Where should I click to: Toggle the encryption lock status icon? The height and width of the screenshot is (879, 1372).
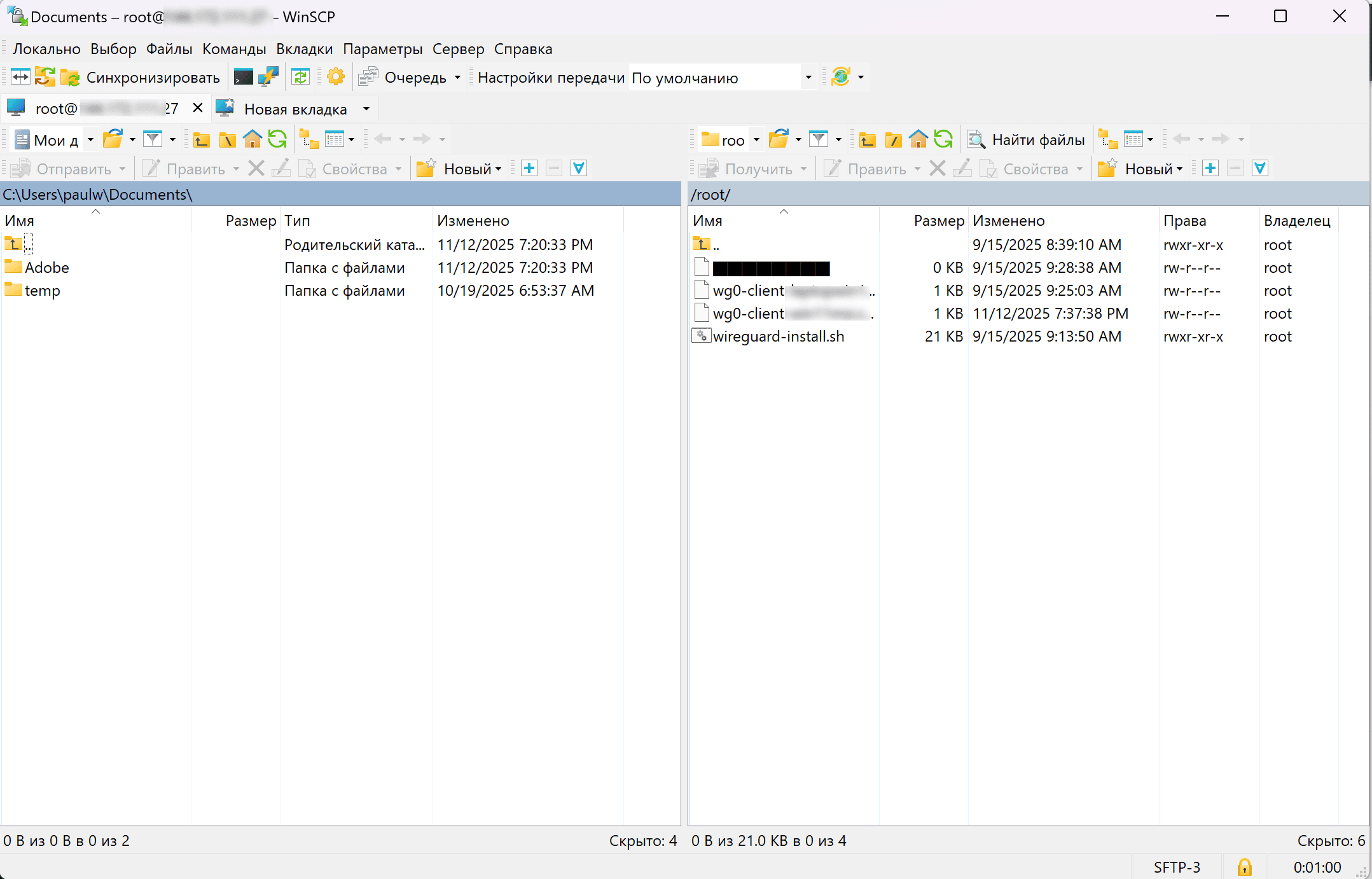coord(1244,867)
